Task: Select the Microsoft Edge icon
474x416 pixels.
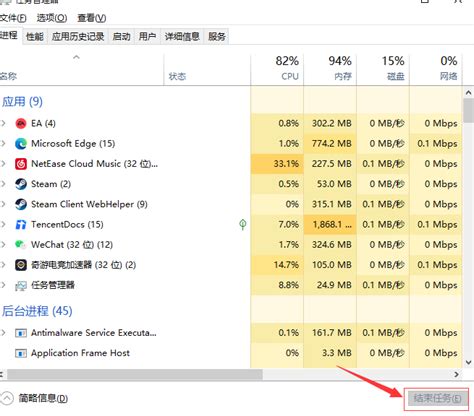Action: pyautogui.click(x=21, y=144)
